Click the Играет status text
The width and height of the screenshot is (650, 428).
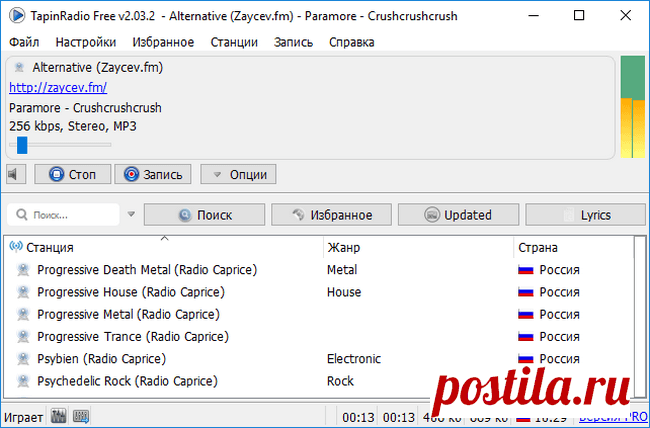(x=23, y=417)
